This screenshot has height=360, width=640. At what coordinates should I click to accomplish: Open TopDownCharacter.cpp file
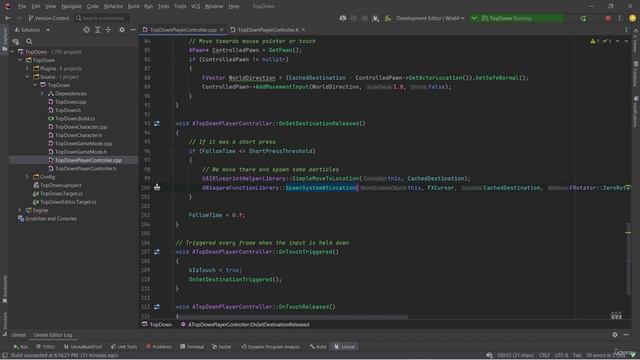81,127
